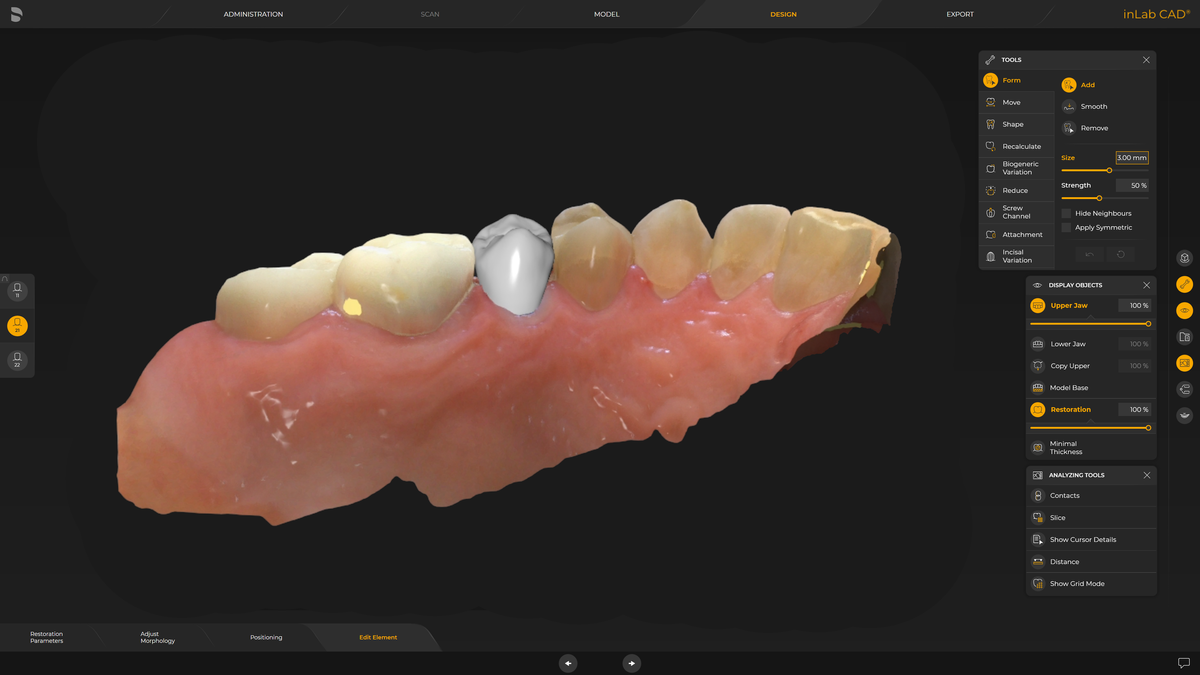Adjust the Strength slider

[1099, 198]
